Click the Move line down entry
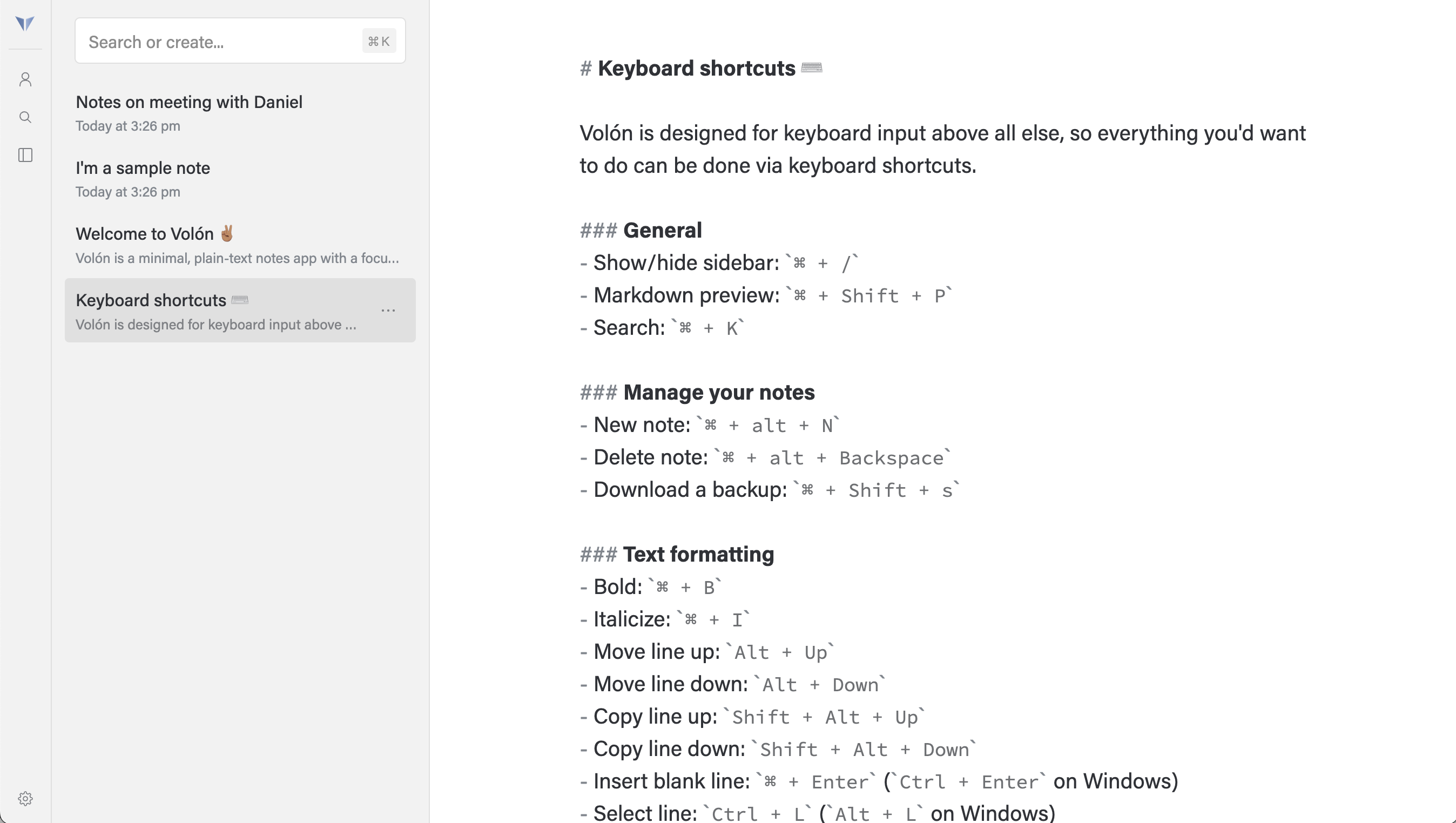This screenshot has width=1456, height=823. pyautogui.click(x=733, y=685)
